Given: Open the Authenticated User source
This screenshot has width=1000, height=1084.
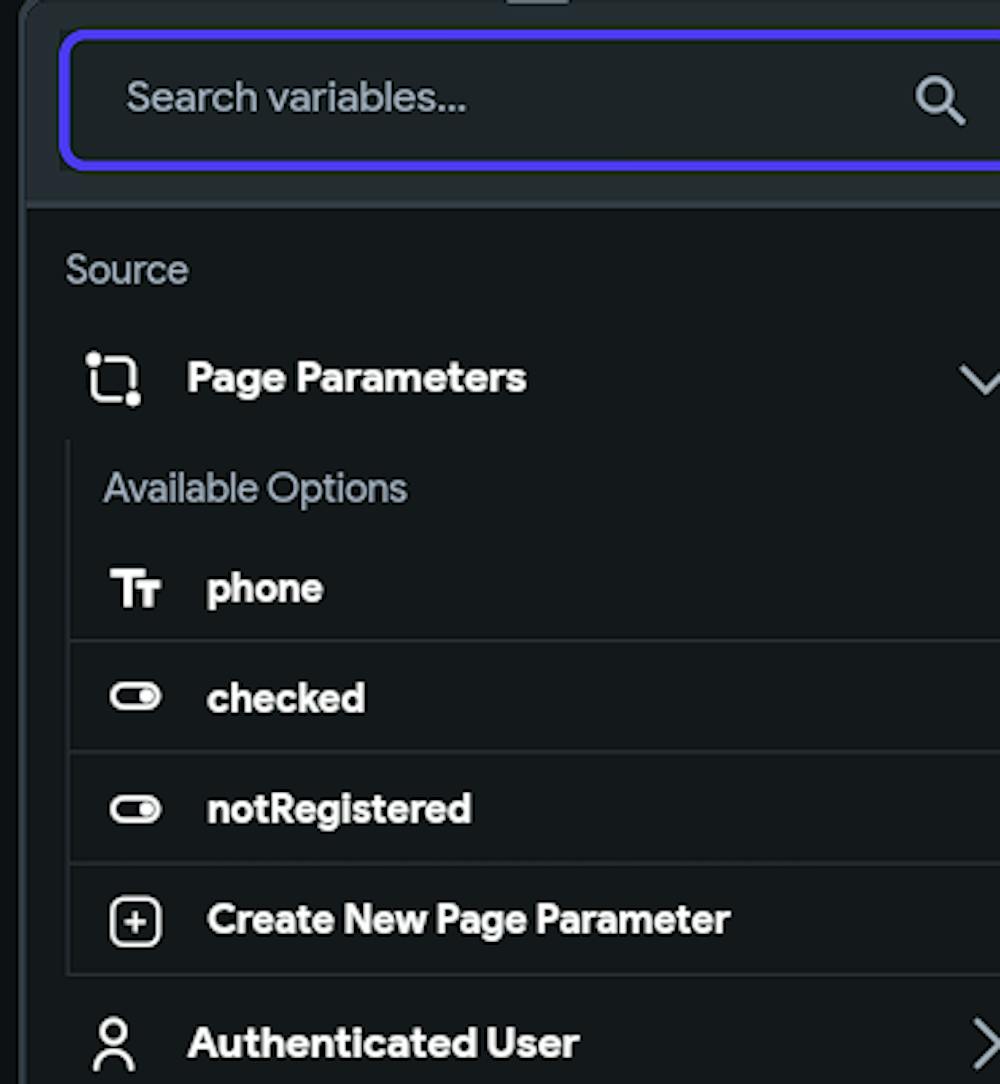Looking at the screenshot, I should click(x=383, y=1044).
